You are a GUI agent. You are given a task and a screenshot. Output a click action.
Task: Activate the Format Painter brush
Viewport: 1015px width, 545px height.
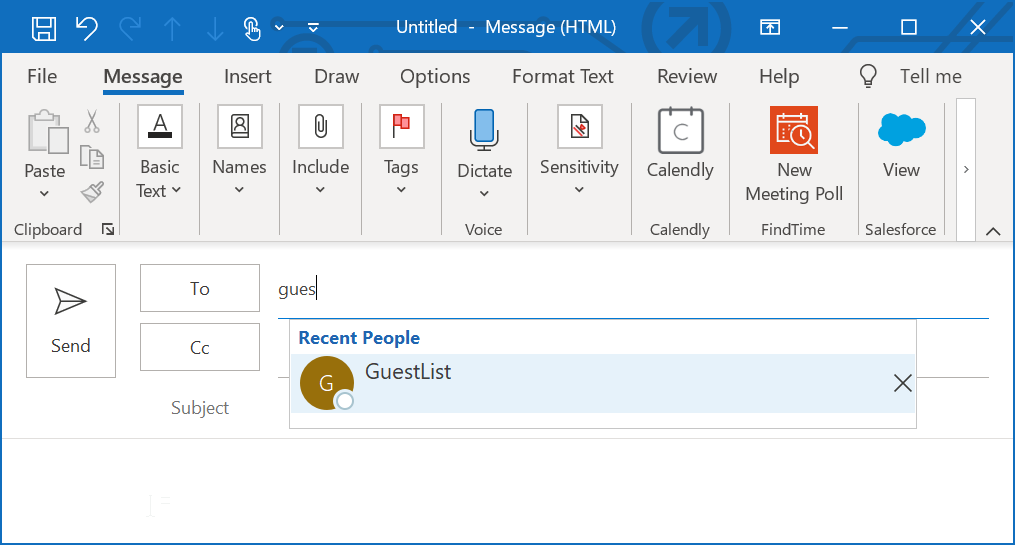click(92, 192)
